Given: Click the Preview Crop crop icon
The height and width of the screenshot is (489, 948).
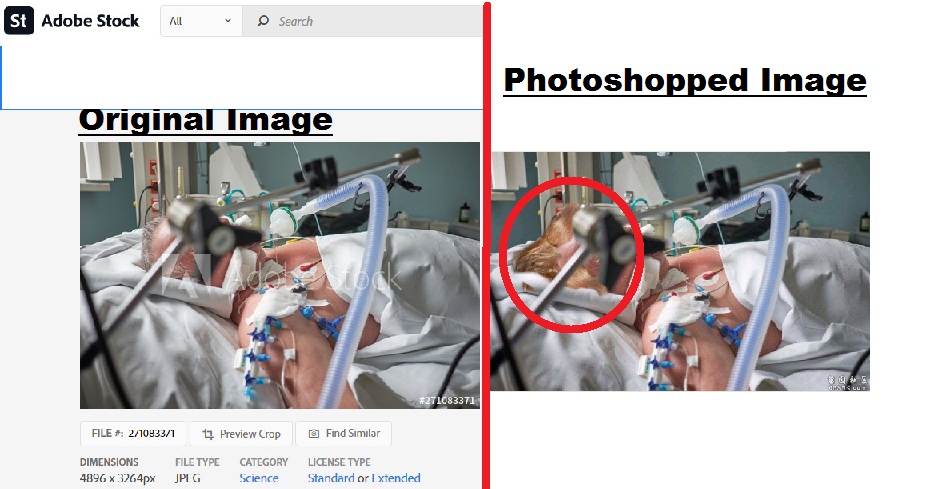Looking at the screenshot, I should click(208, 434).
